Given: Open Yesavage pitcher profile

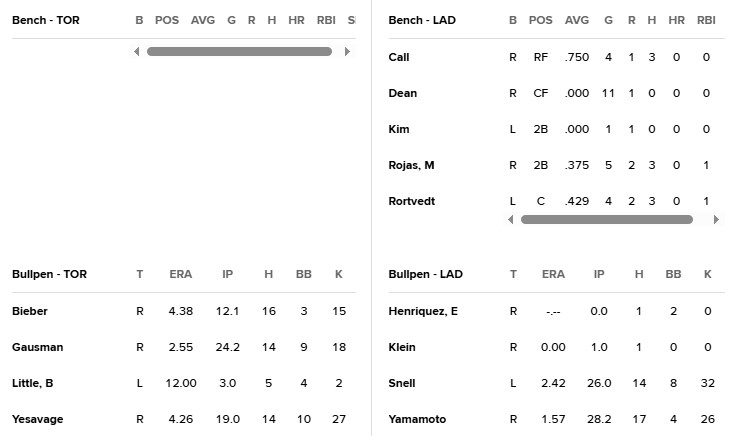Looking at the screenshot, I should pyautogui.click(x=37, y=419).
